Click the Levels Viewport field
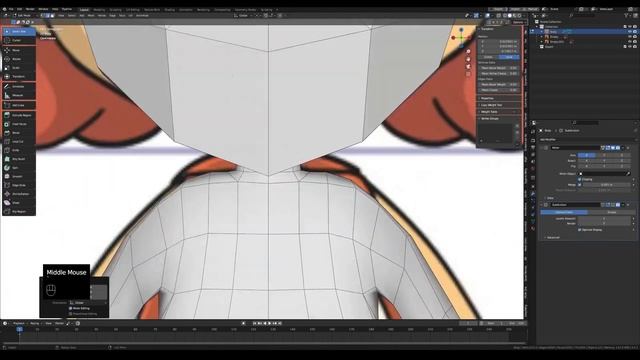 [x=604, y=218]
